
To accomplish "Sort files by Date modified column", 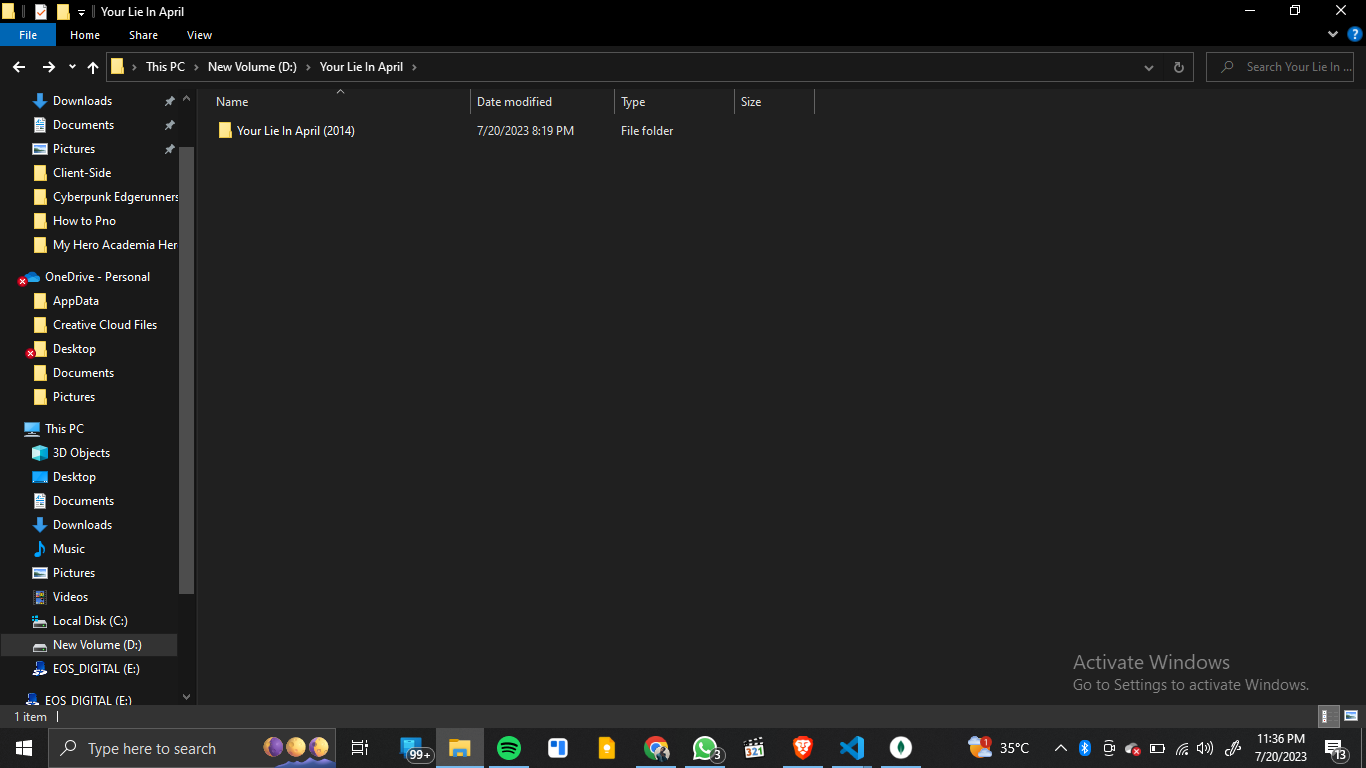I will pyautogui.click(x=514, y=102).
